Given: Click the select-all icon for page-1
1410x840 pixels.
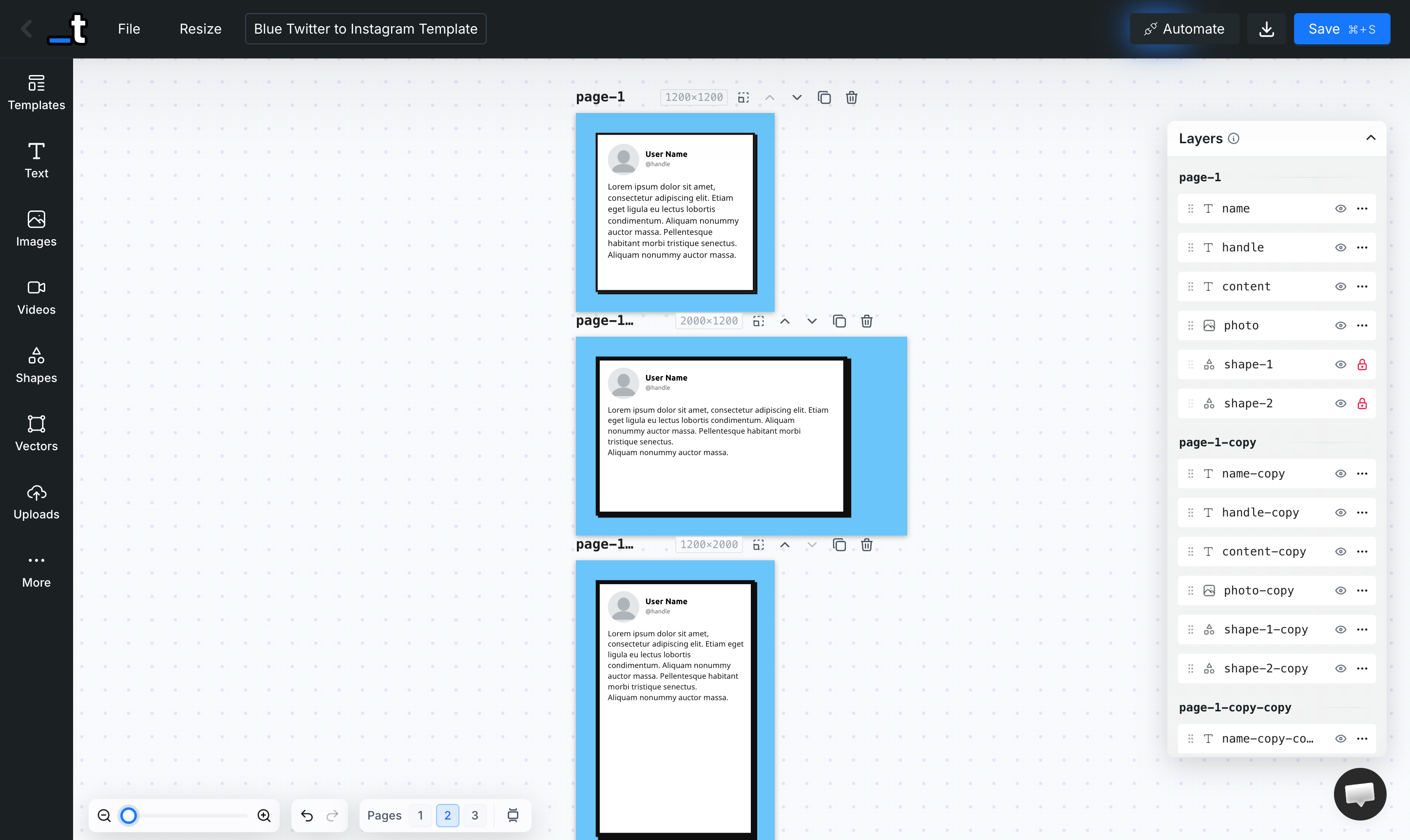Looking at the screenshot, I should (x=743, y=97).
